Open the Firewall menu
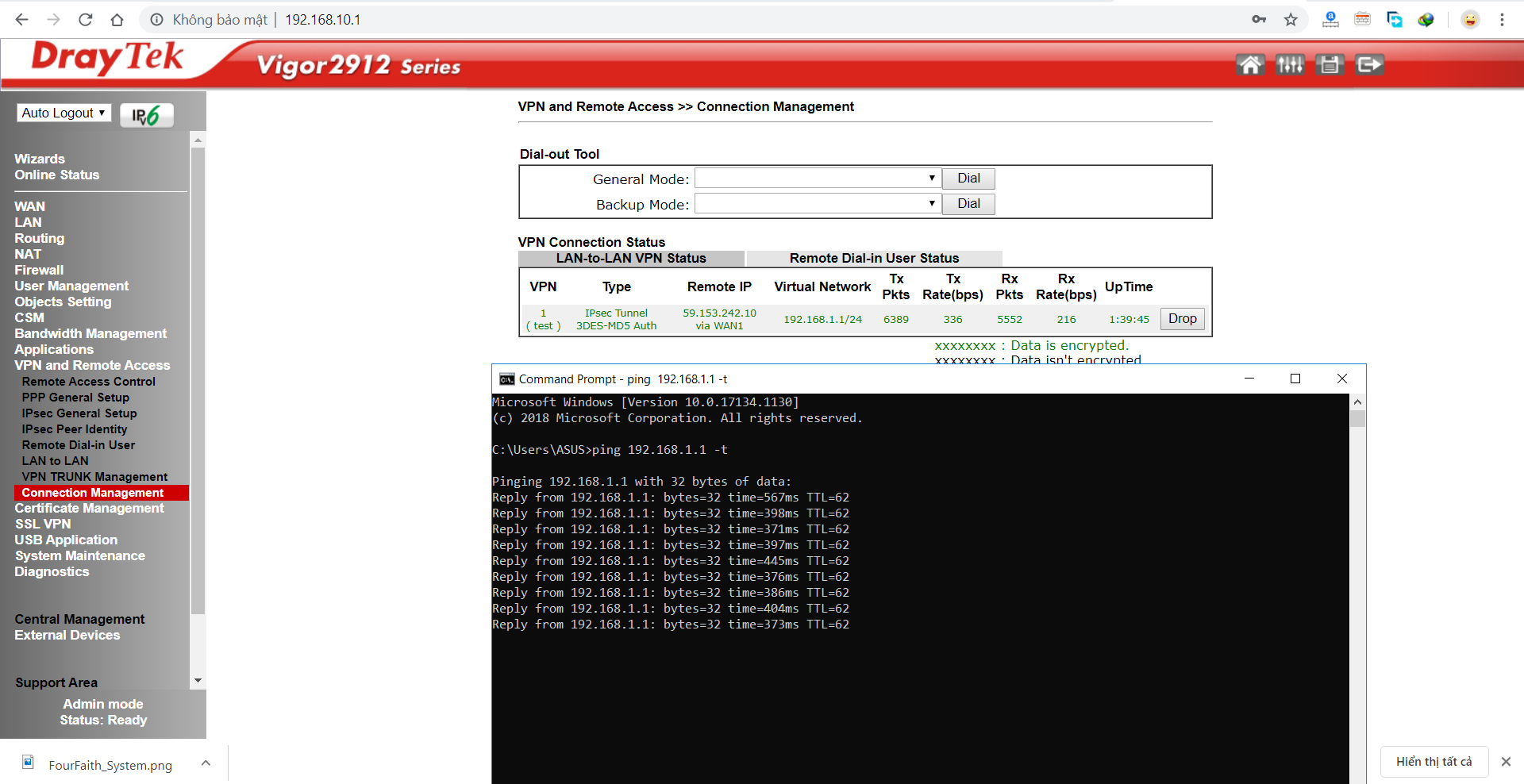 [39, 270]
